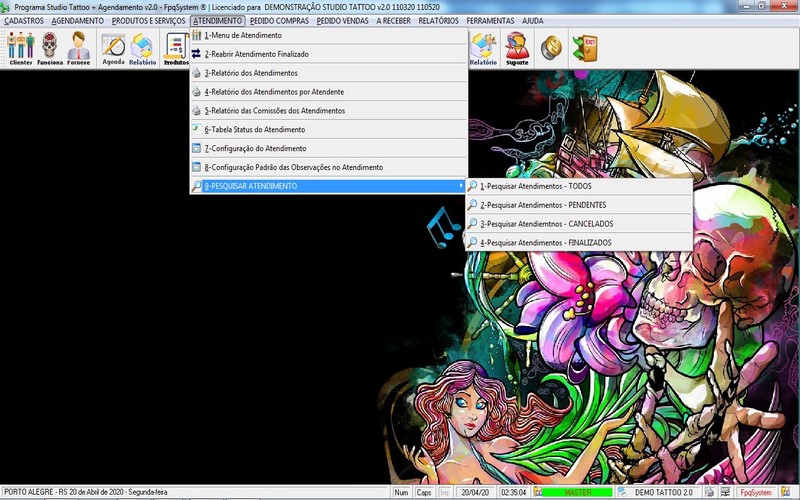Choose 5-Relatório das Comissões dos Atendimentos
Screen dimensions: 800x500
[x=329, y=111]
